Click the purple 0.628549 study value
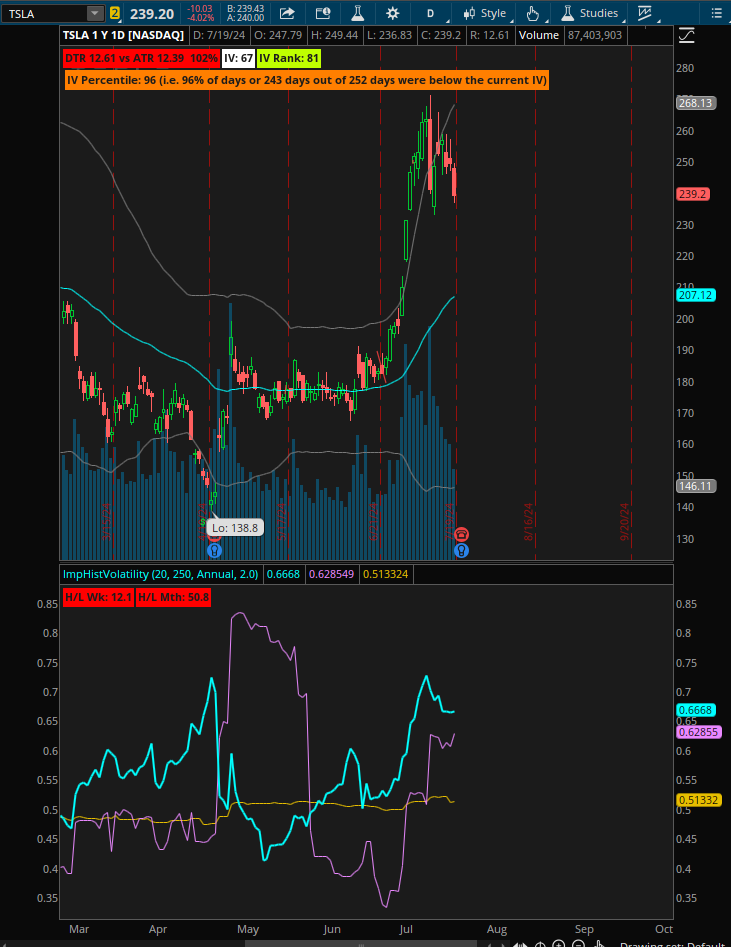731x947 pixels. (332, 574)
